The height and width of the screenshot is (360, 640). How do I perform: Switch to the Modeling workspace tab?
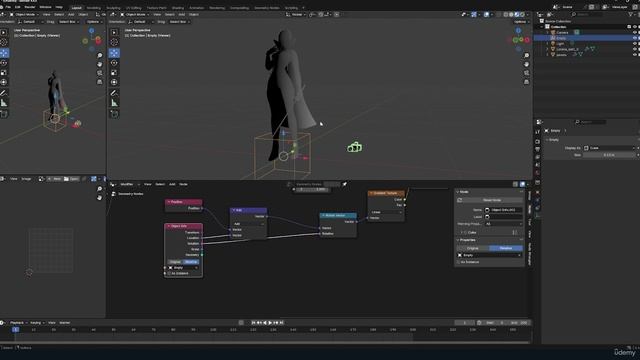point(93,8)
